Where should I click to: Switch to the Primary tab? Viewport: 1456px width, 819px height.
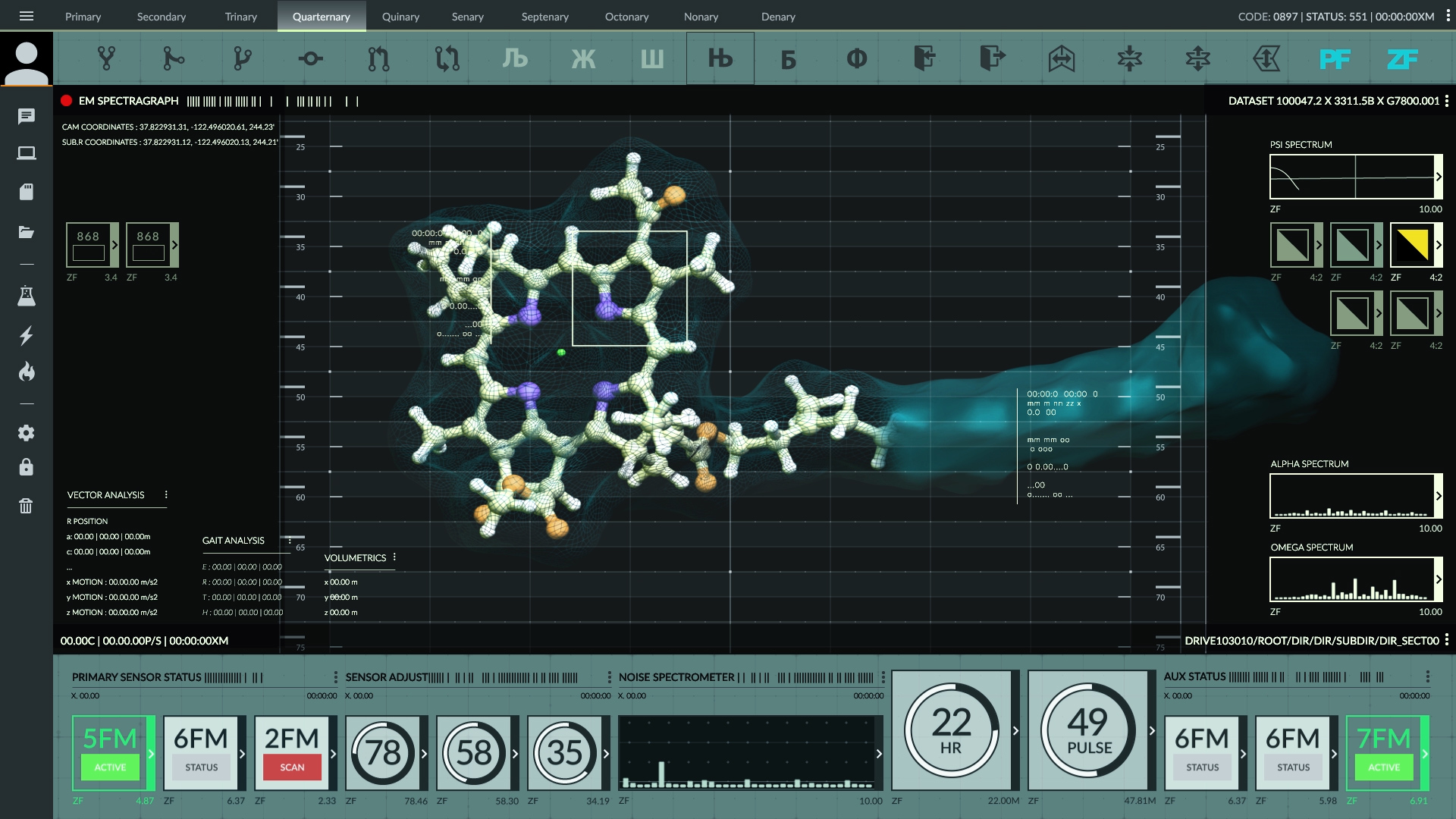tap(83, 16)
